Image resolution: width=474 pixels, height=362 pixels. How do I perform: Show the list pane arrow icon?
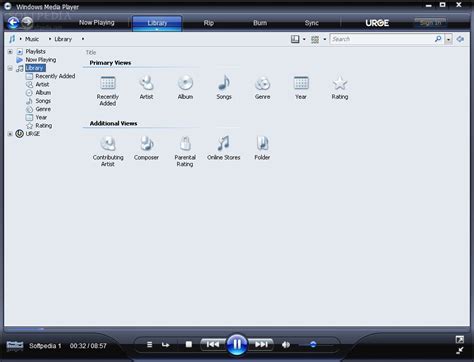[x=460, y=39]
